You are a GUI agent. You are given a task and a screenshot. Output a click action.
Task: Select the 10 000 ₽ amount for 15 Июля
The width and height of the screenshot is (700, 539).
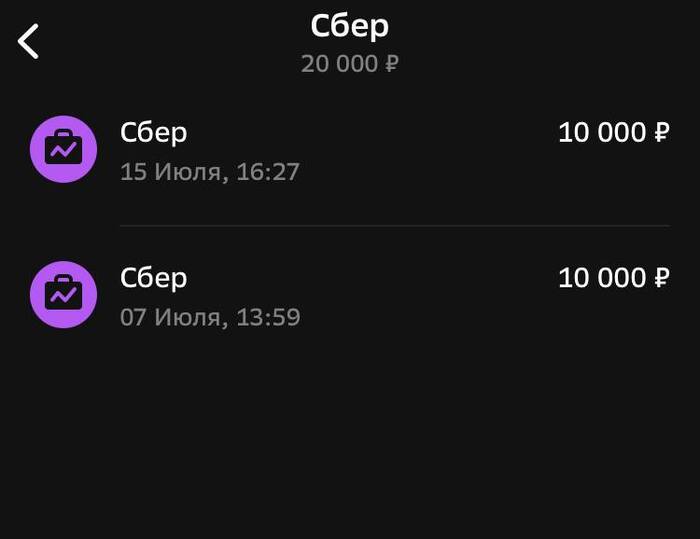(x=614, y=133)
